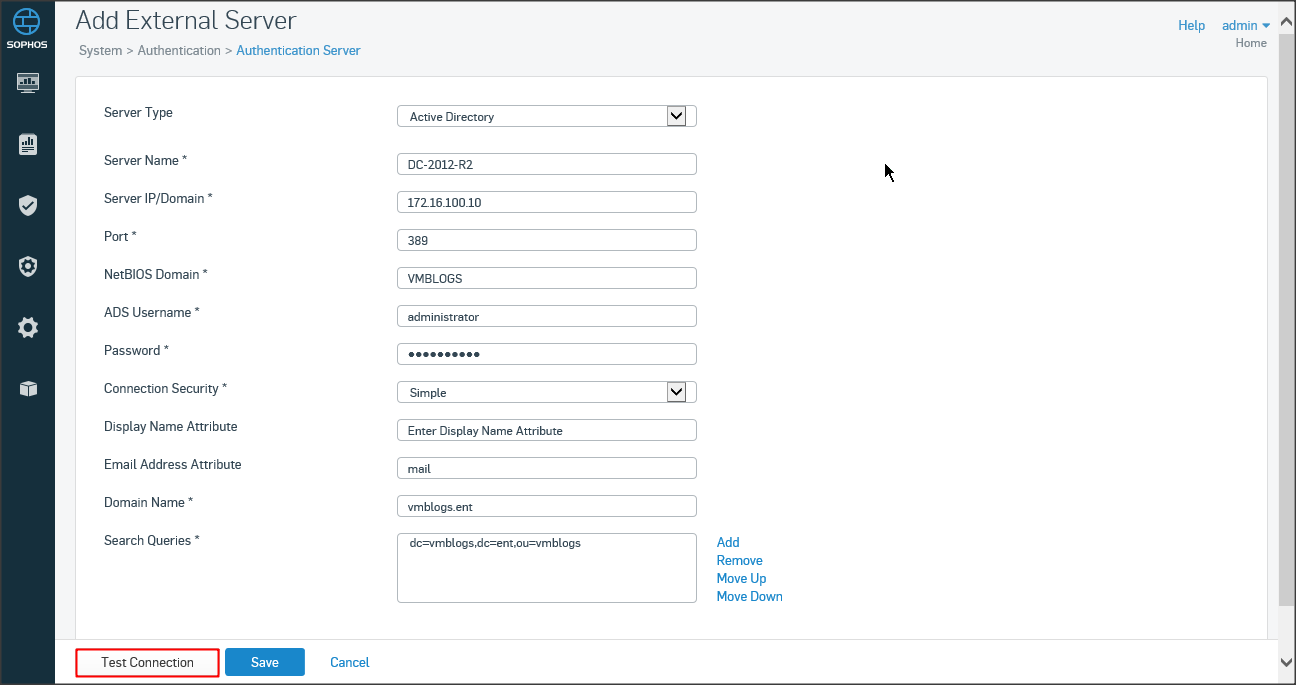
Task: Click the Authentication Server breadcrumb link
Action: coord(298,50)
